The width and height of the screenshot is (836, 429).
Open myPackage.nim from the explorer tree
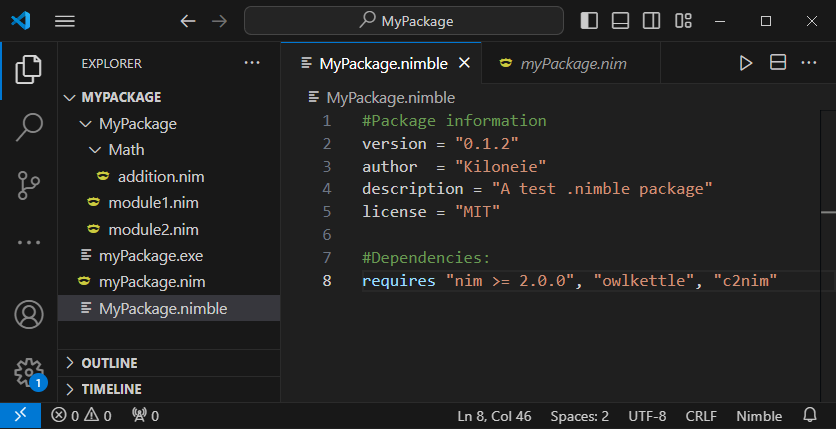[169, 282]
